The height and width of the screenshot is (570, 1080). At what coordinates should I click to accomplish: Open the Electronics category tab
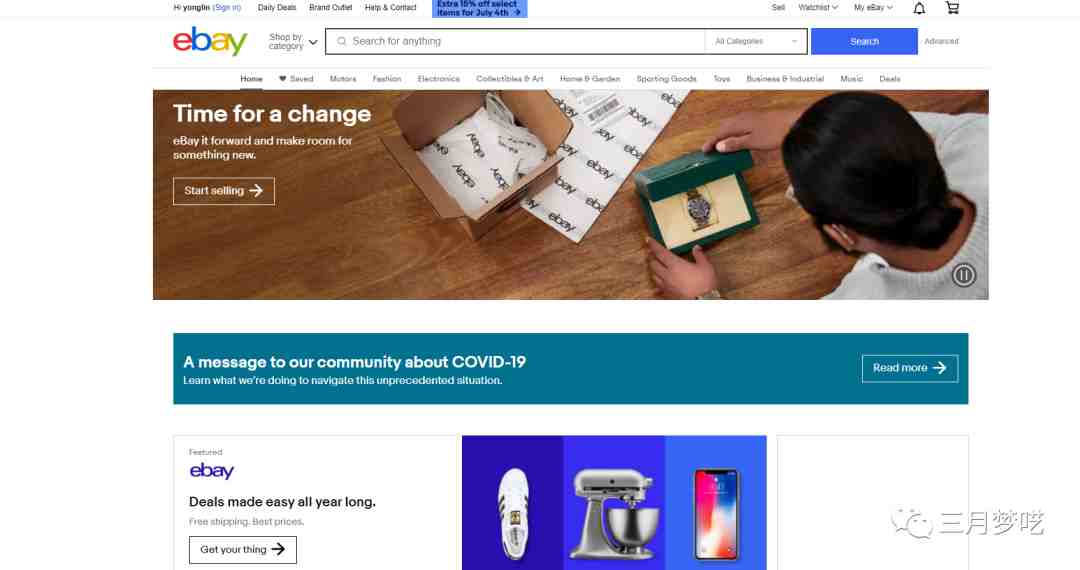click(x=438, y=78)
